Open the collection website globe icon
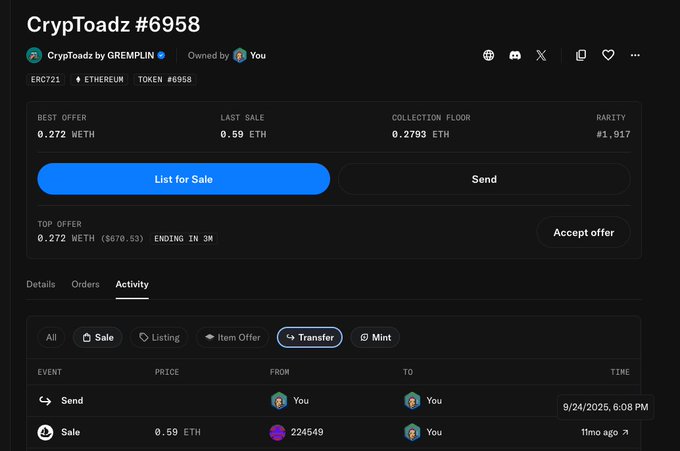This screenshot has height=451, width=680. 488,55
